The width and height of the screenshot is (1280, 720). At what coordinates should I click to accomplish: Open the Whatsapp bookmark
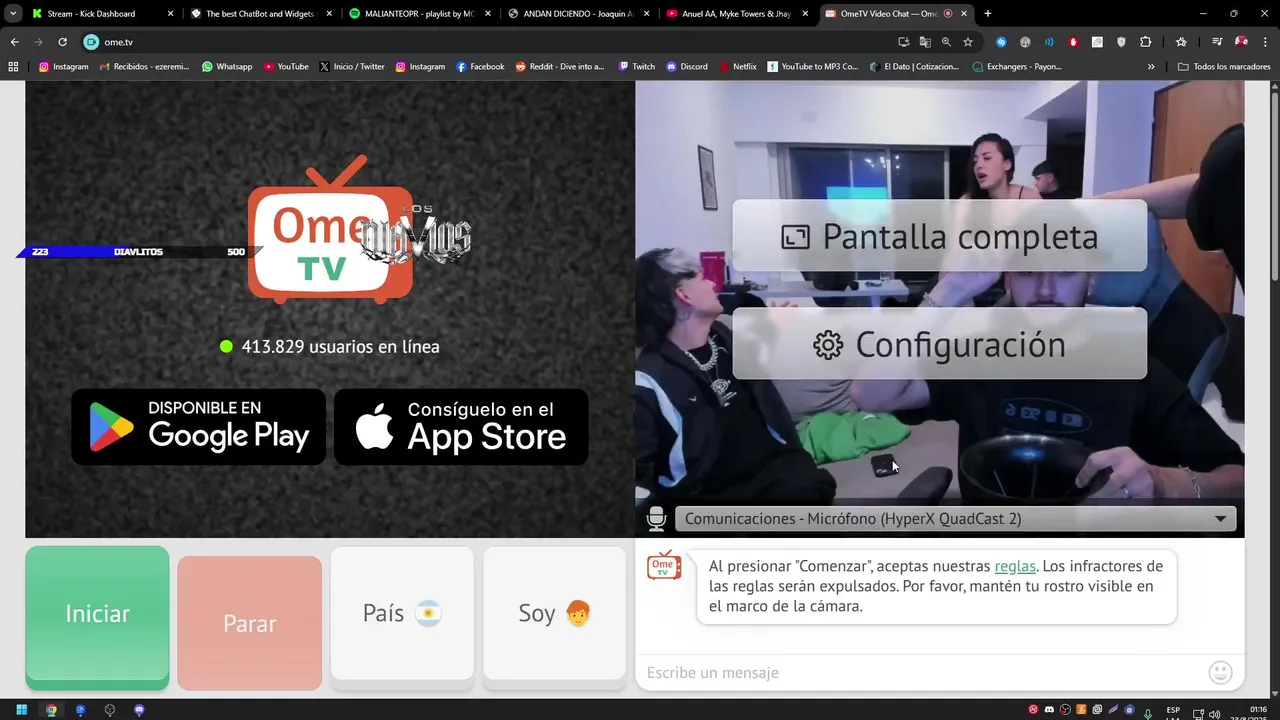[x=227, y=67]
